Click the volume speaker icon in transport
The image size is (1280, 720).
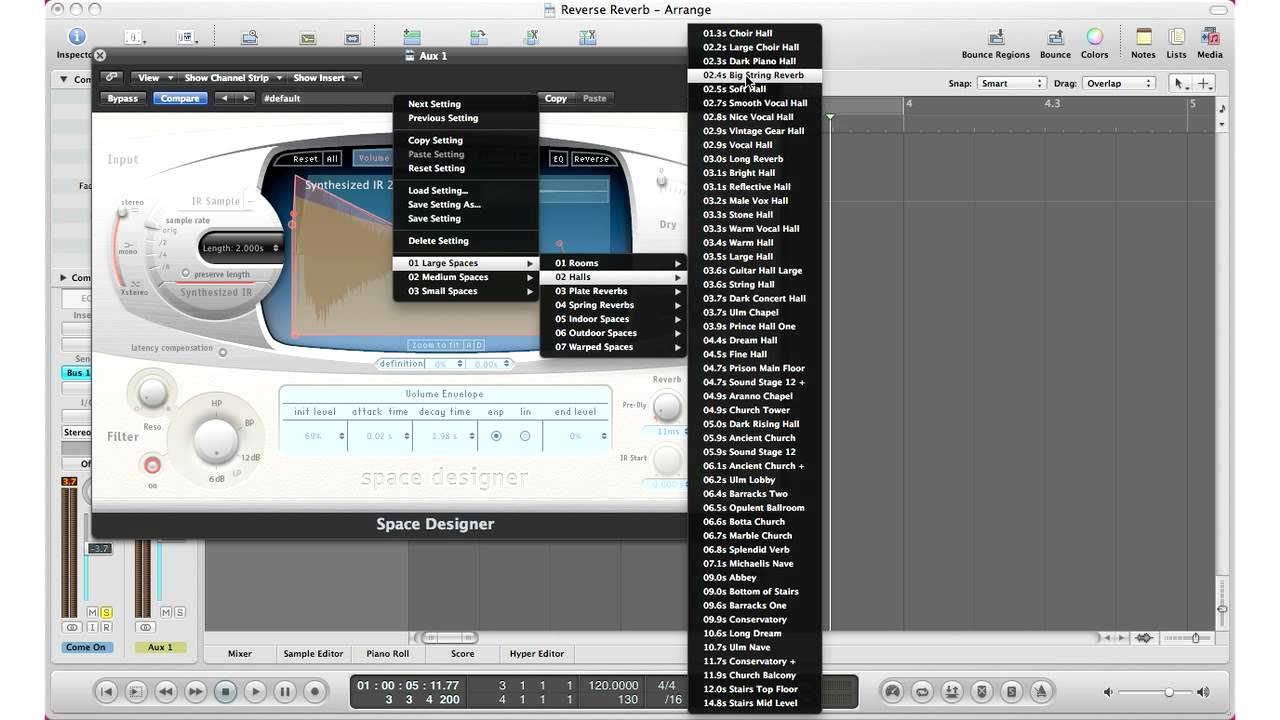point(1108,691)
